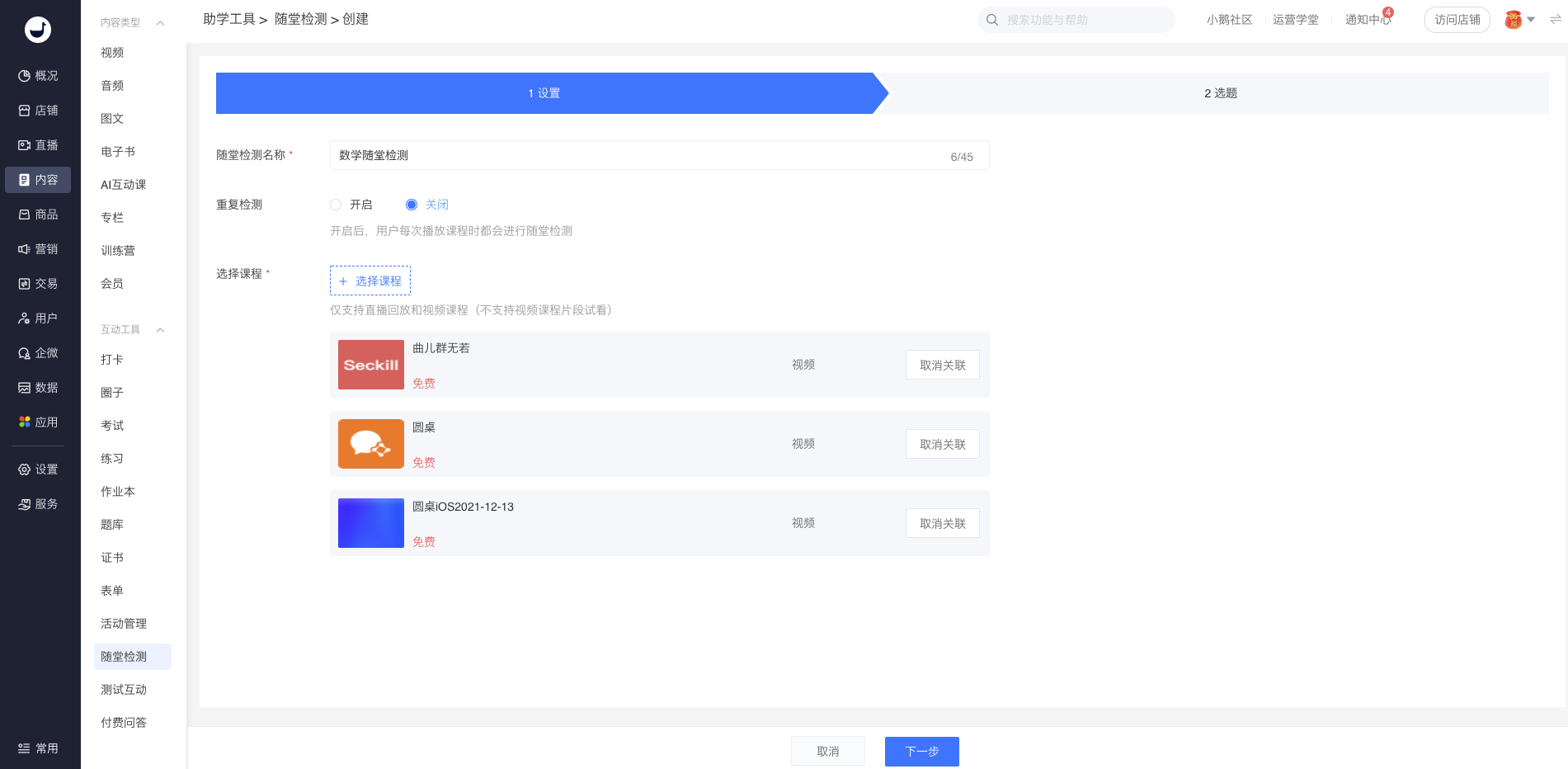Screen dimensions: 1568x769
Task: Click the Xiaoe logo icon at top-left
Action: [38, 30]
